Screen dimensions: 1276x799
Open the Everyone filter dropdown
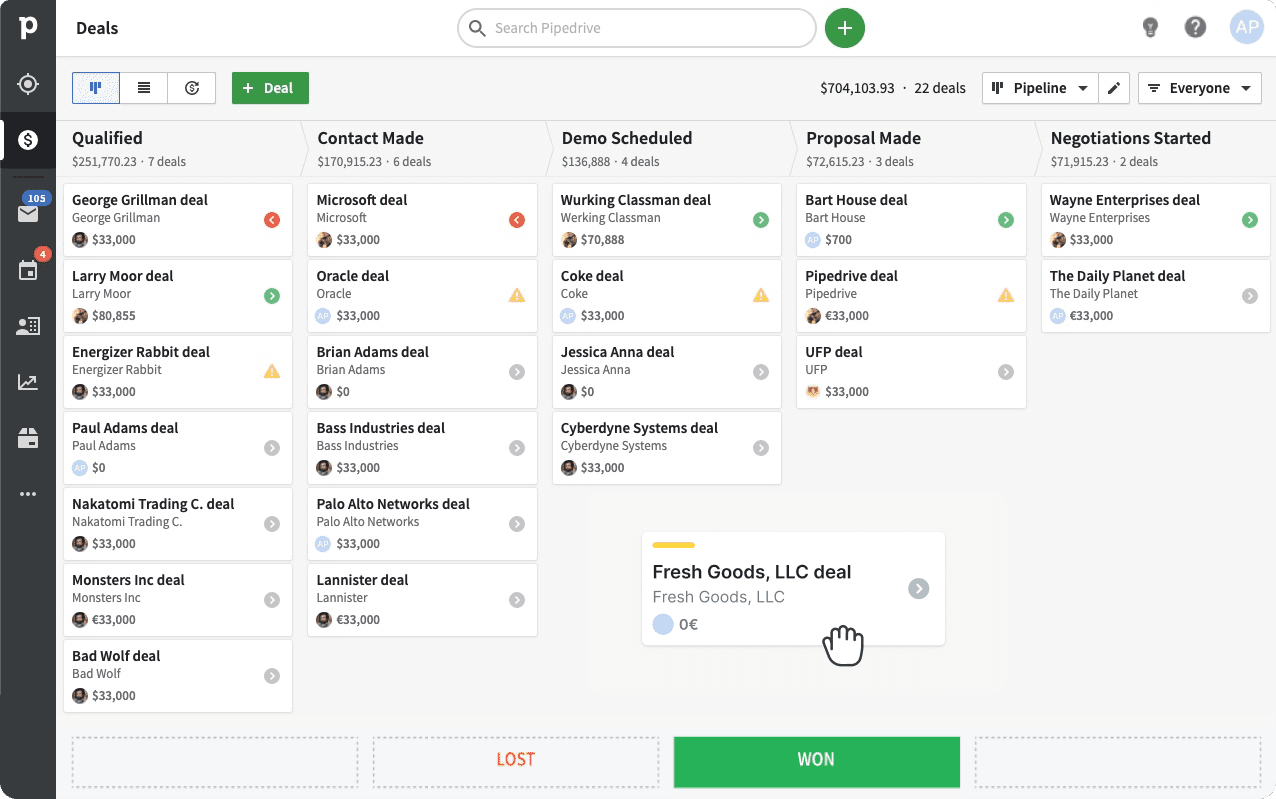click(1199, 88)
